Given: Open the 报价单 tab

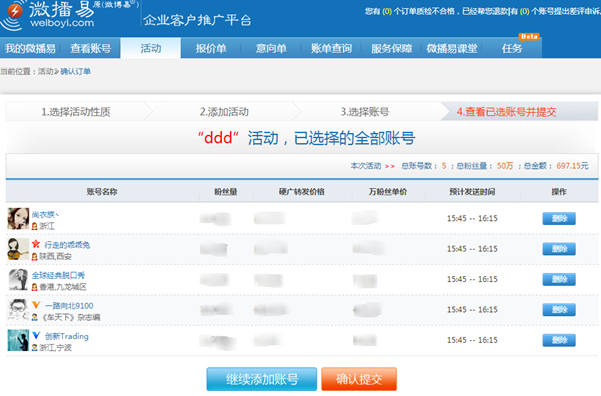Looking at the screenshot, I should point(211,48).
